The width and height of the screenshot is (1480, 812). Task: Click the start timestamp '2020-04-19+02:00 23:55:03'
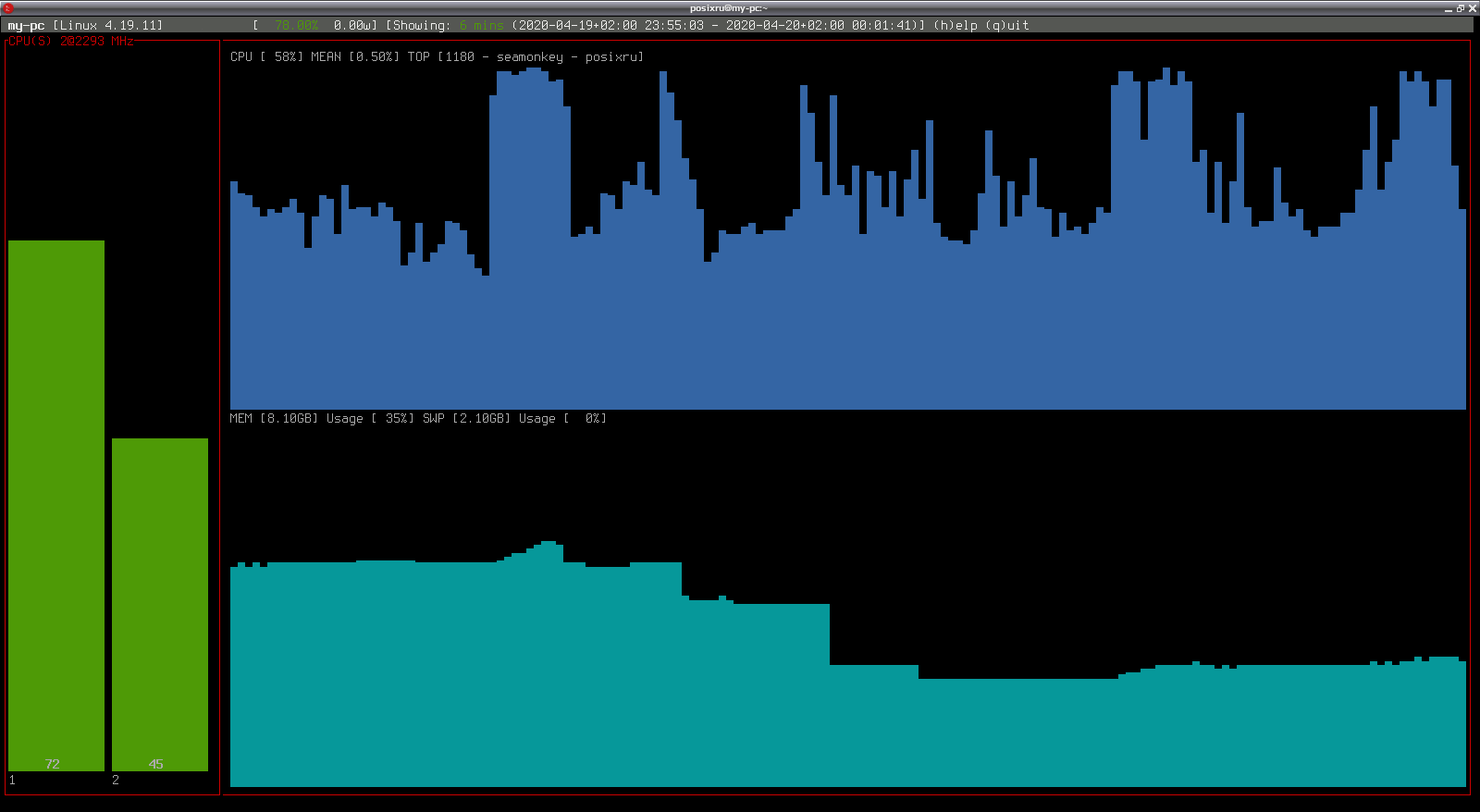pos(610,25)
